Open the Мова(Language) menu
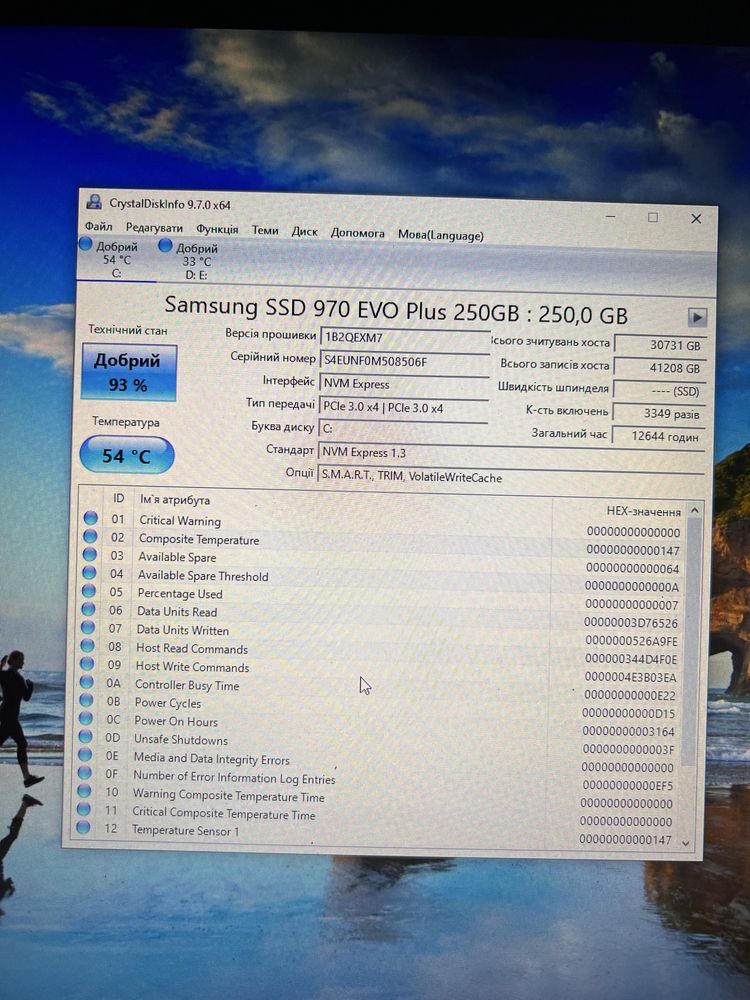The image size is (750, 1000). 441,235
